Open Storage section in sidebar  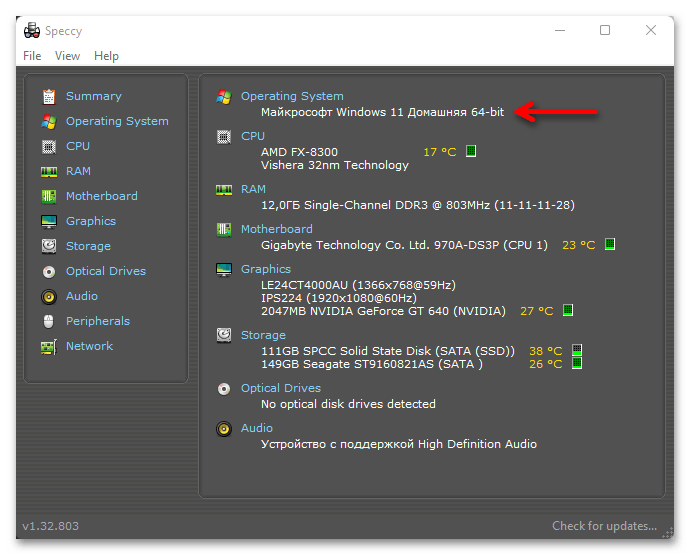(x=88, y=246)
